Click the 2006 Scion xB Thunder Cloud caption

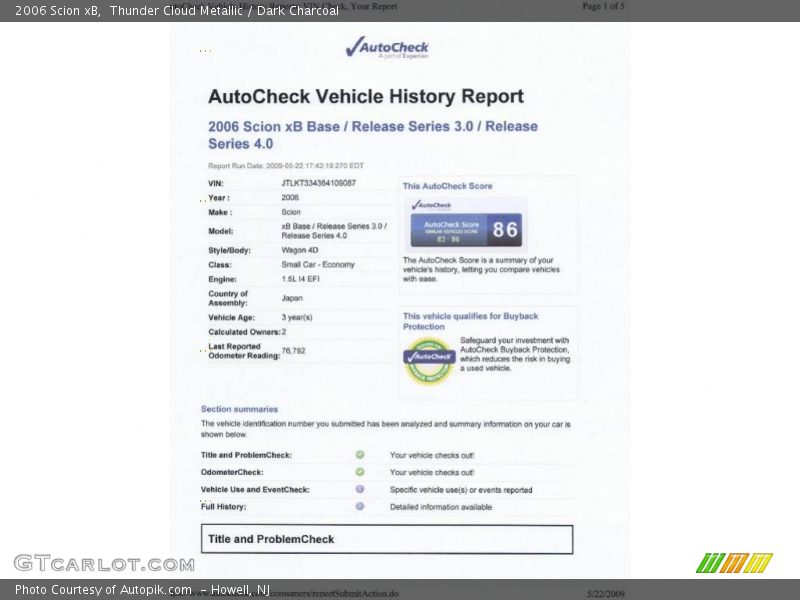coord(177,11)
